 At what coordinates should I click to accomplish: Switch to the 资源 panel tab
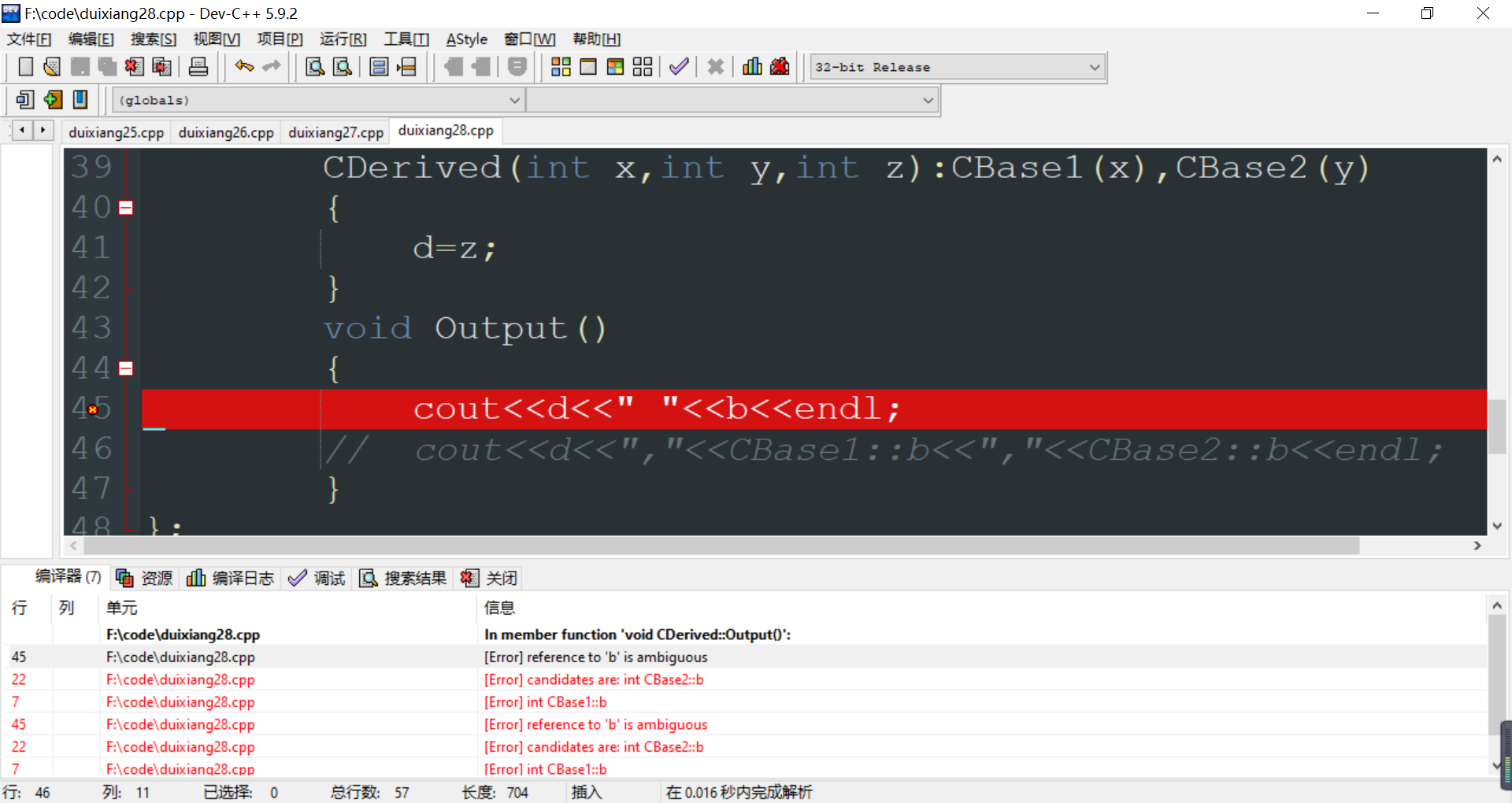coord(145,578)
